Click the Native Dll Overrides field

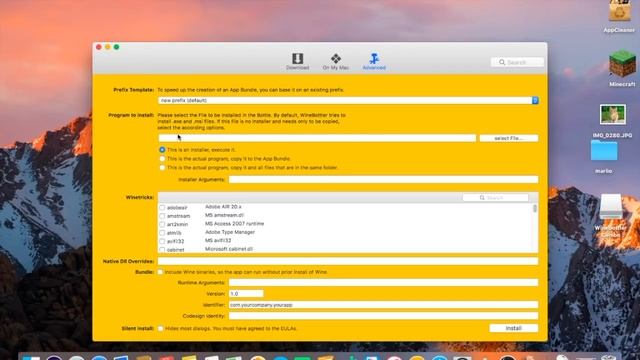348,261
